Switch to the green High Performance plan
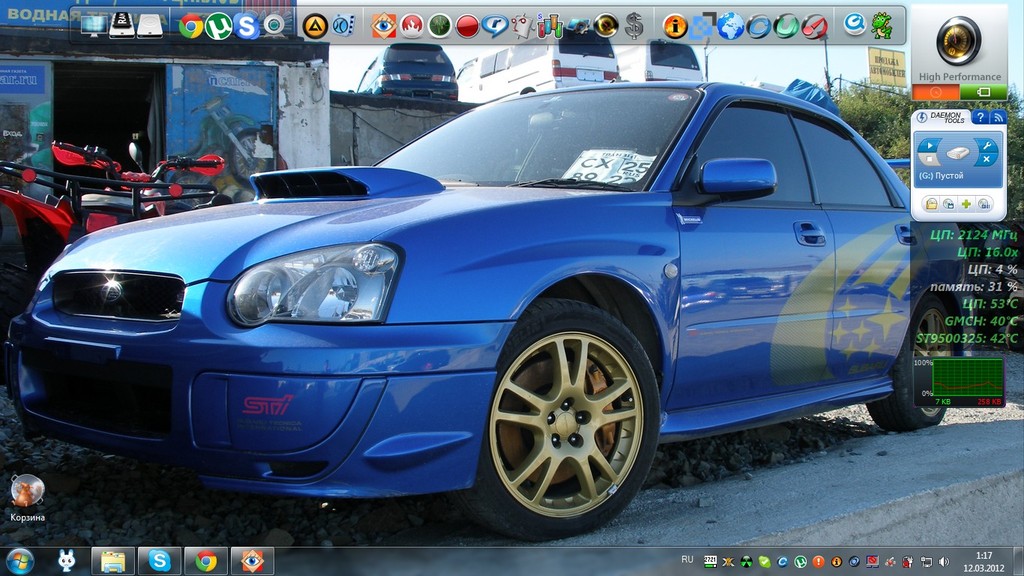The image size is (1024, 576). pos(983,92)
